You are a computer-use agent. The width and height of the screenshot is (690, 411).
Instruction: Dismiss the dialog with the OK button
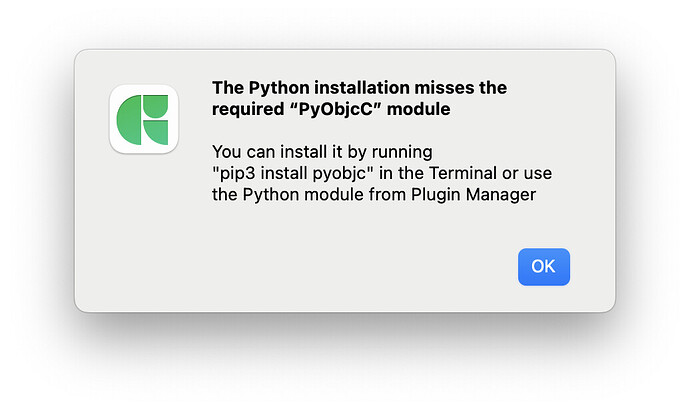[x=543, y=267]
